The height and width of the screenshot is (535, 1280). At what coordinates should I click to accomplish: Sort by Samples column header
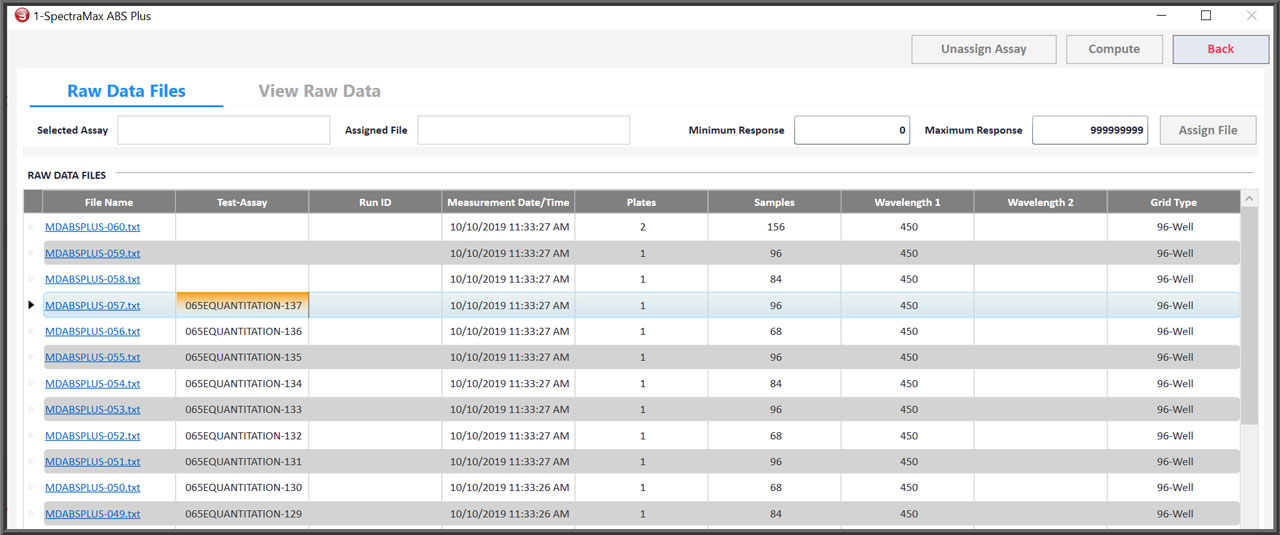(x=774, y=202)
